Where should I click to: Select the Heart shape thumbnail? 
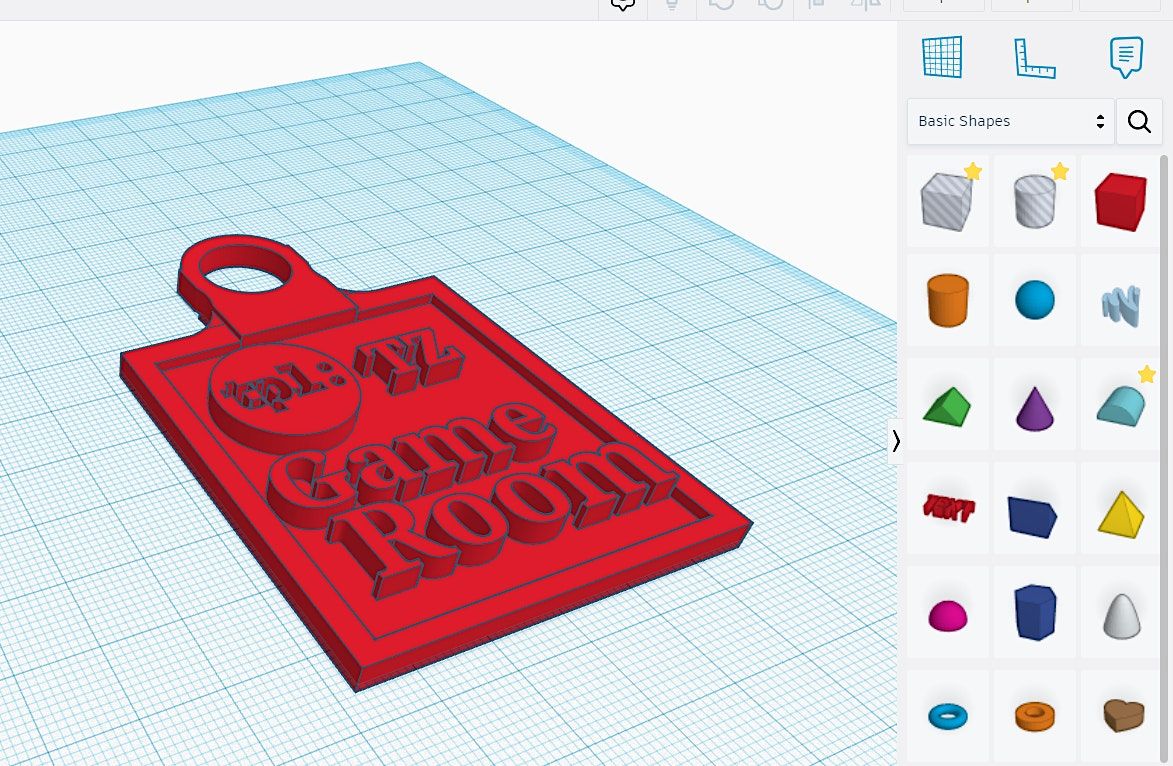coord(1121,715)
